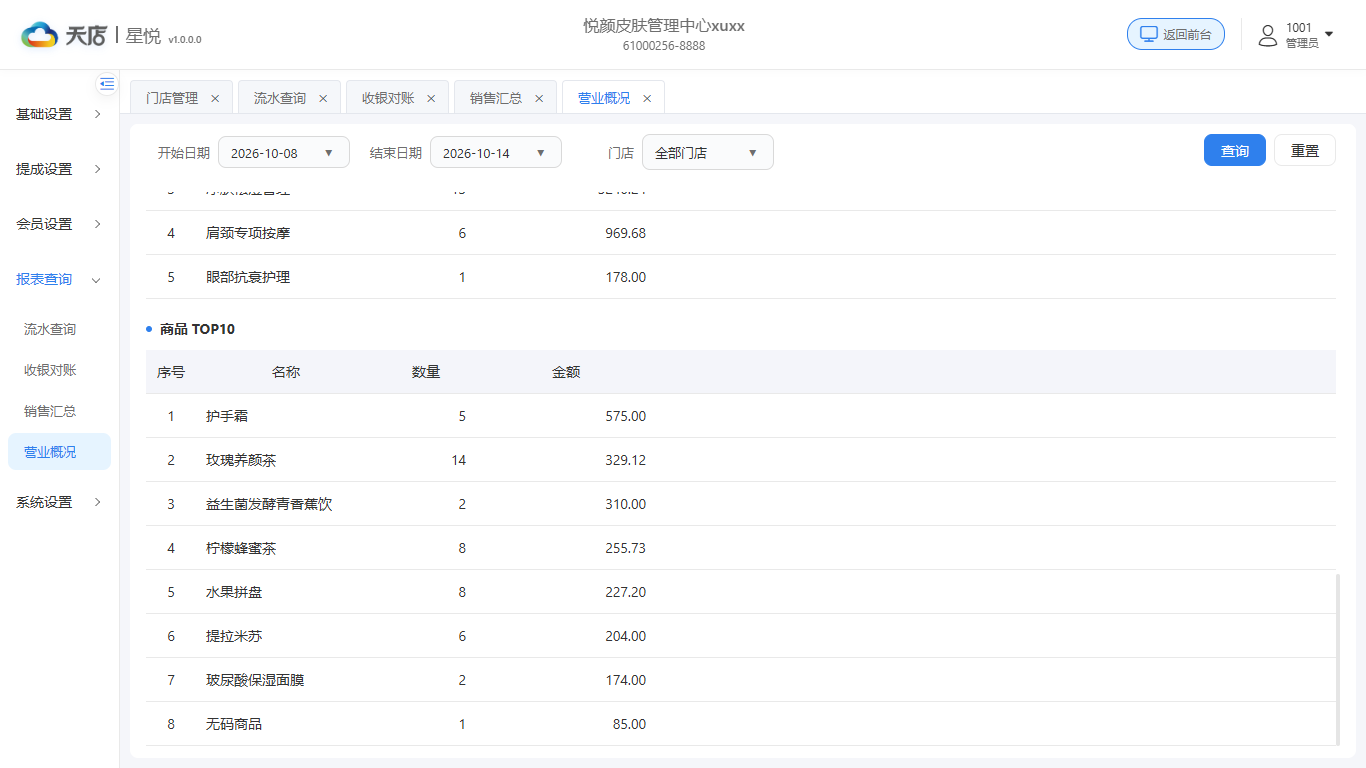This screenshot has height=768, width=1366.
Task: Select 营业概况 in the sidebar
Action: 59,452
